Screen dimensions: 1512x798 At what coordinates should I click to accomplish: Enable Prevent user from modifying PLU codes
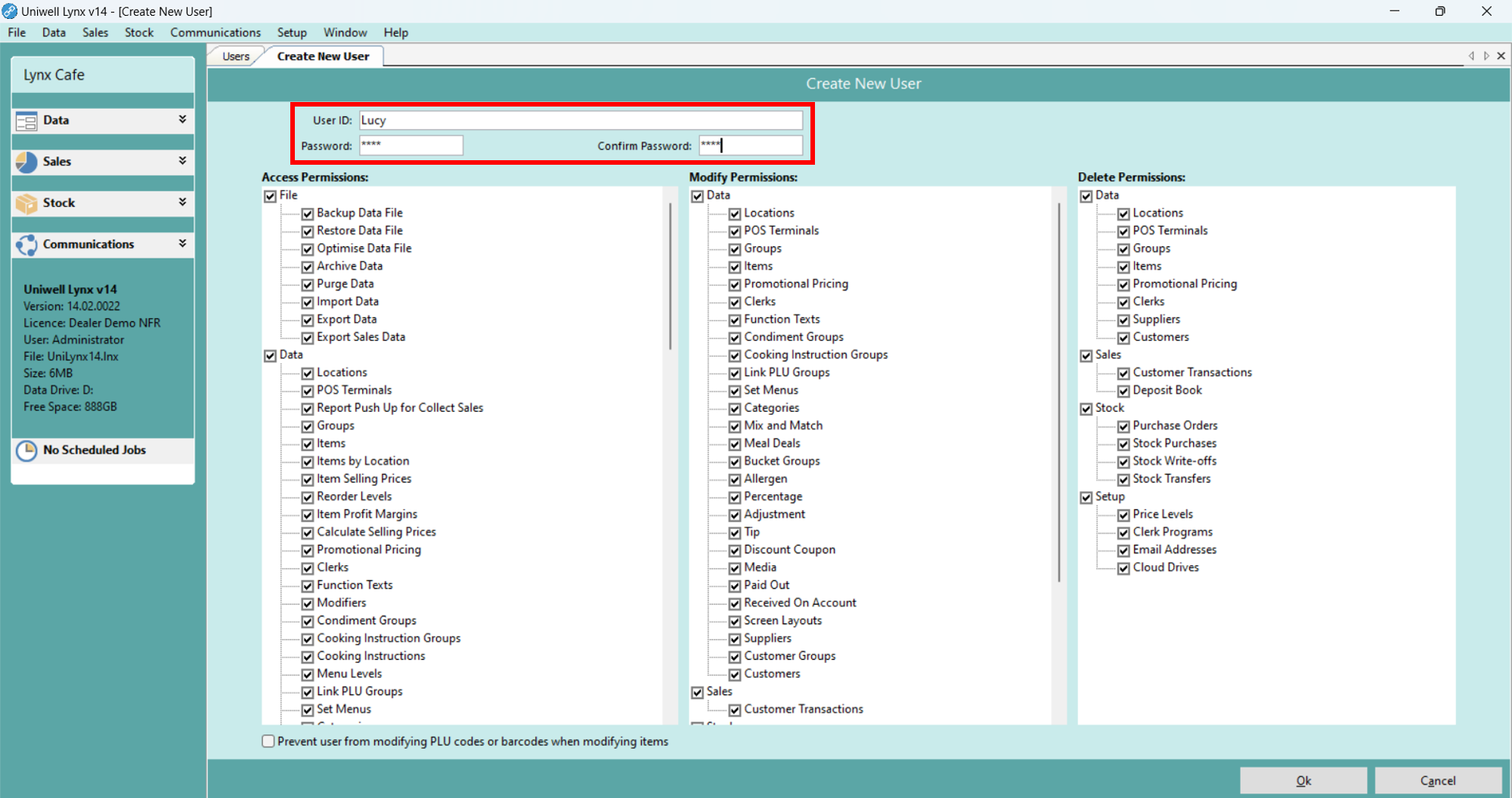pos(268,741)
